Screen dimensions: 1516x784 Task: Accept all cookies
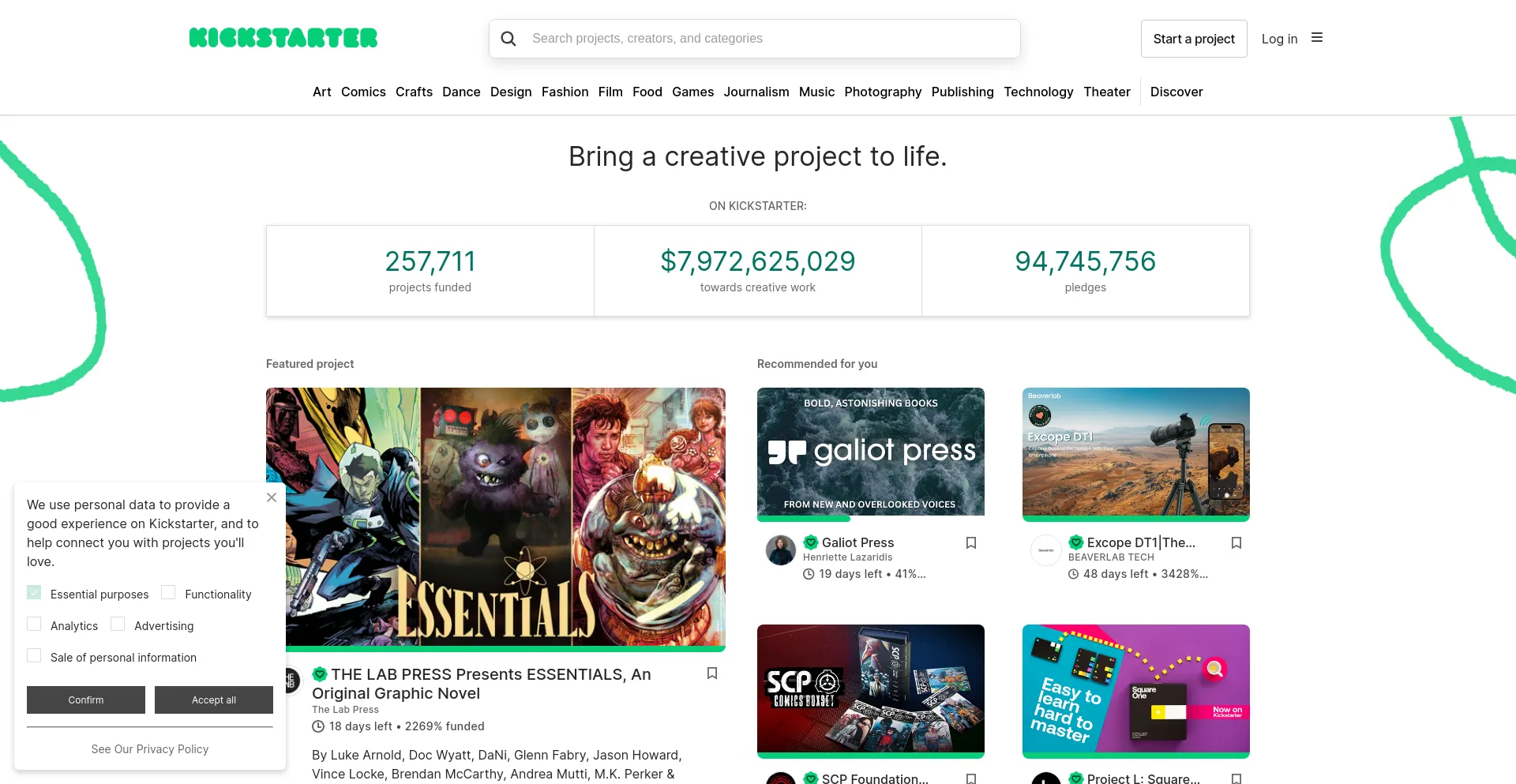pyautogui.click(x=214, y=700)
